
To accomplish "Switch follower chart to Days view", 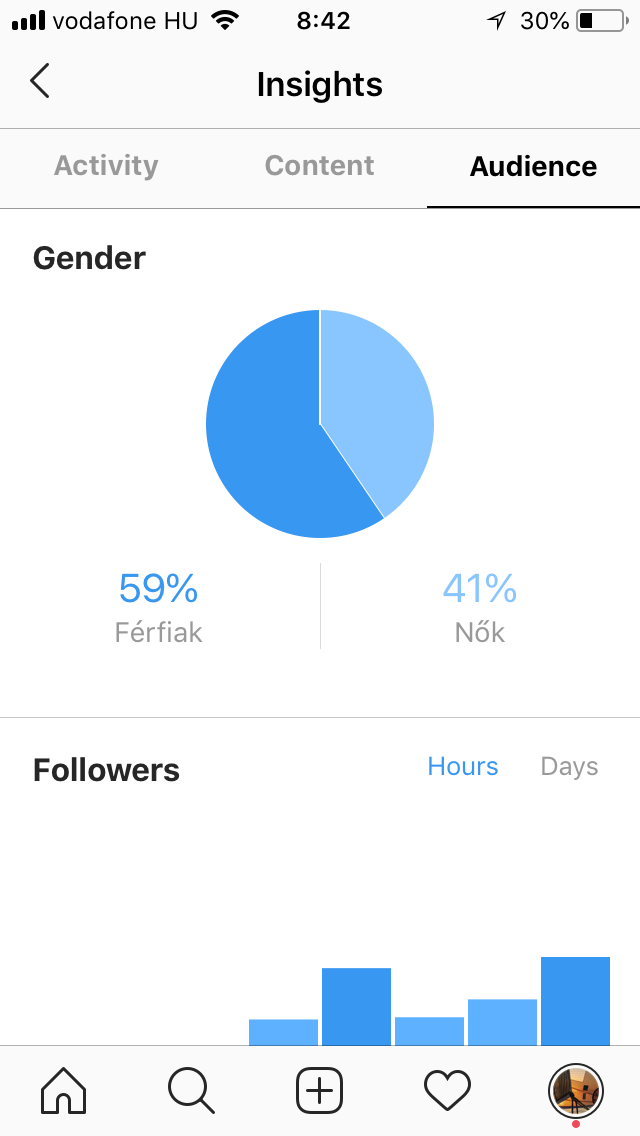I will pyautogui.click(x=569, y=766).
